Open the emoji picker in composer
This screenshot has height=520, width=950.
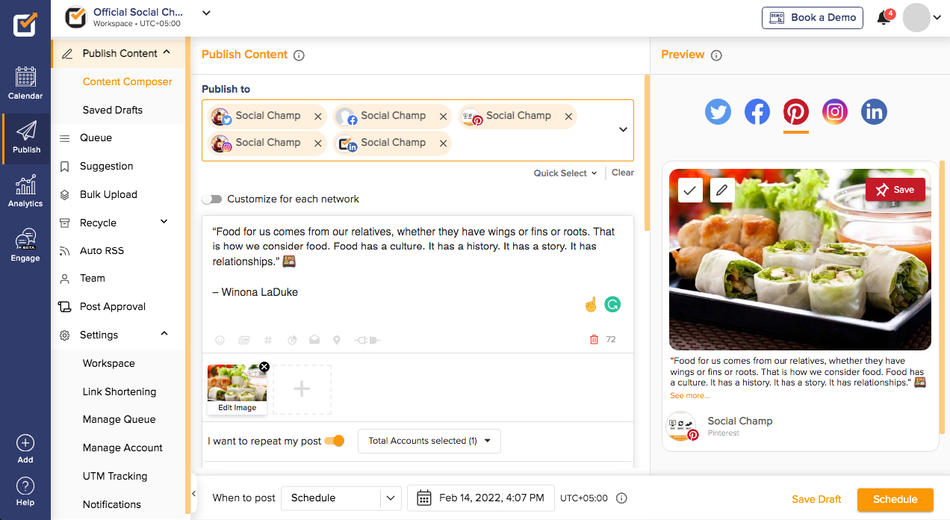(x=220, y=340)
